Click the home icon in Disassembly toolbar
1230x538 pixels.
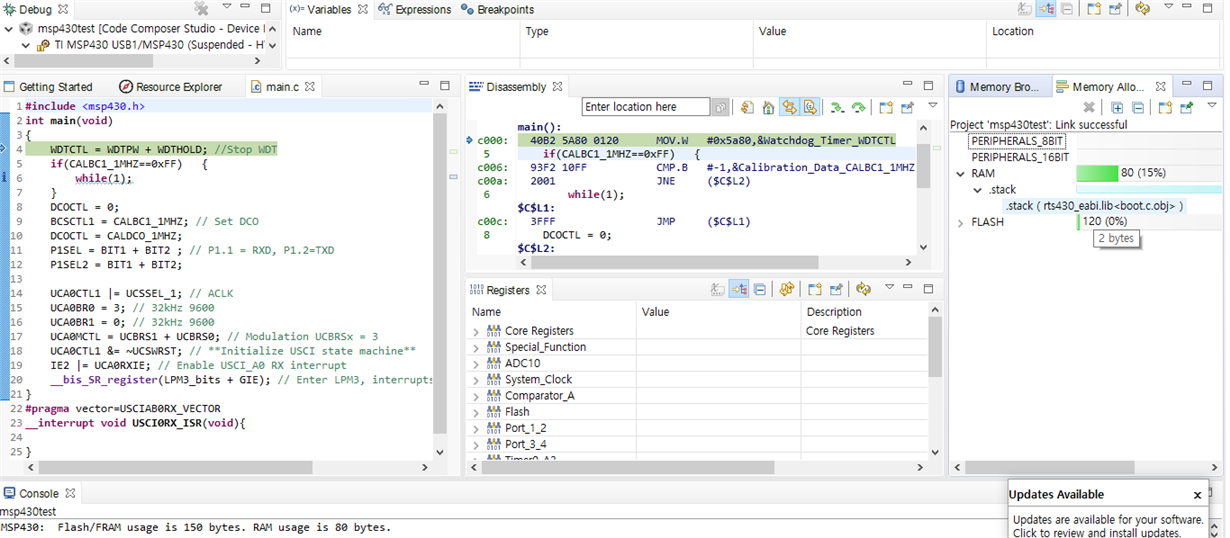pos(767,107)
